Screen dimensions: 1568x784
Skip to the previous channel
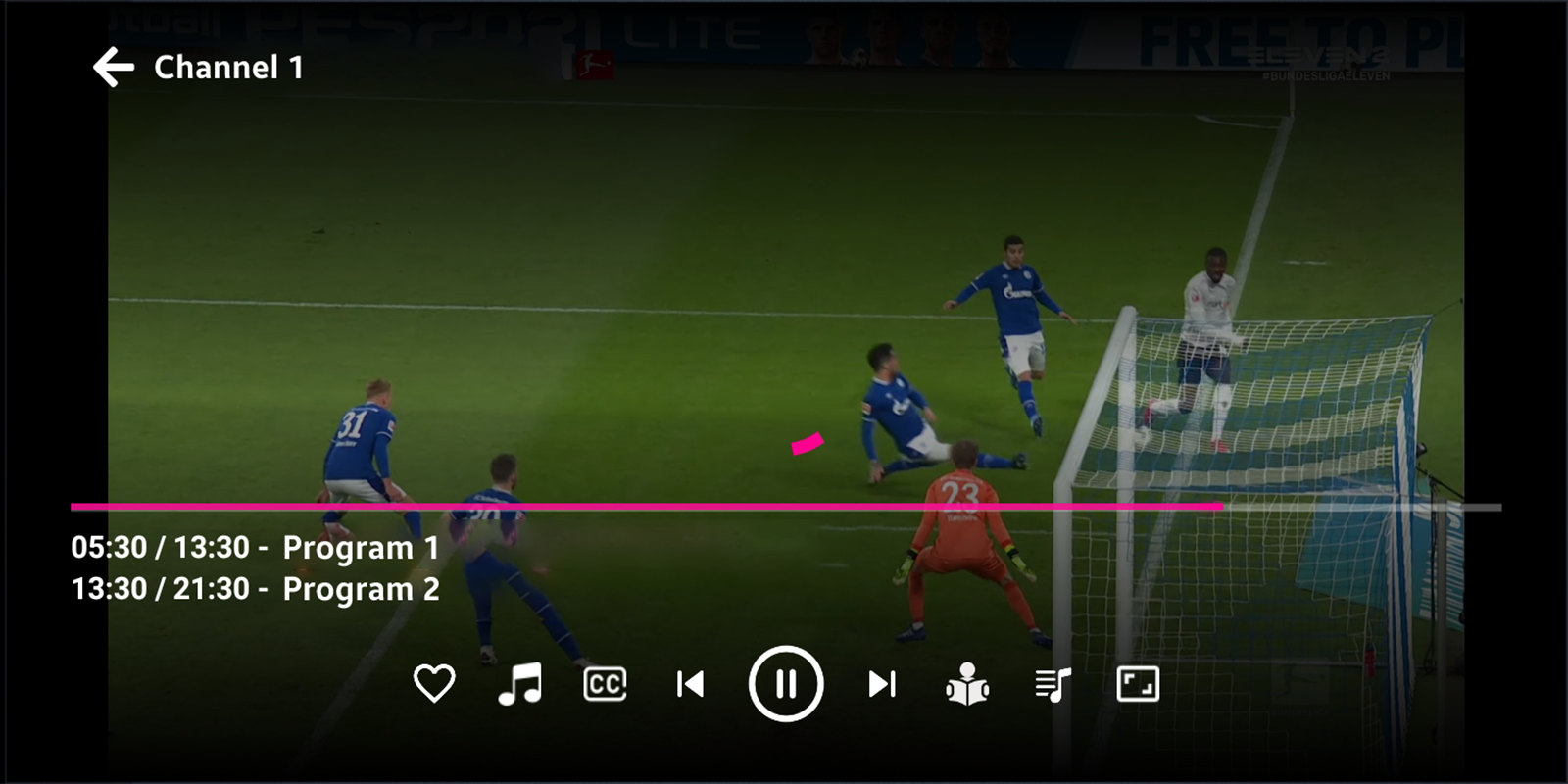(x=690, y=684)
